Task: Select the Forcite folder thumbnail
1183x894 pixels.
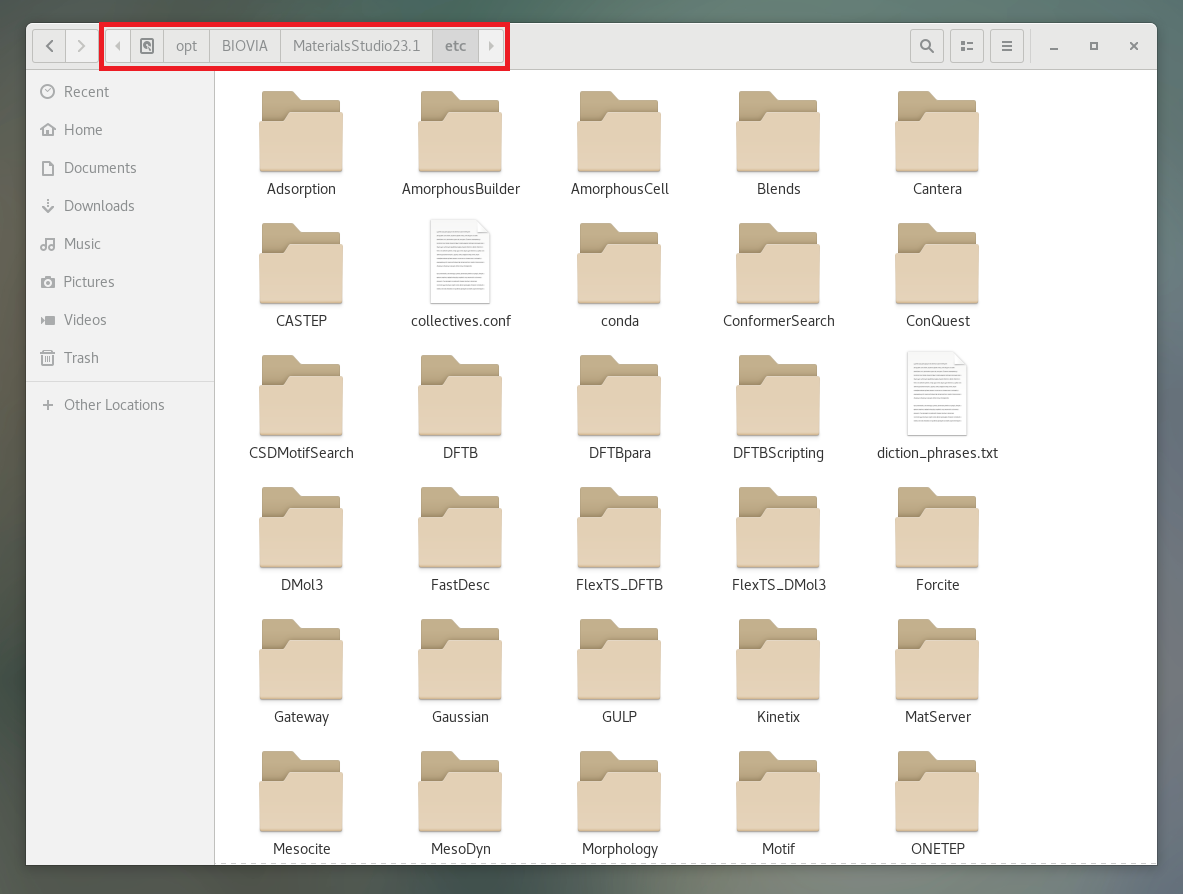Action: point(937,527)
